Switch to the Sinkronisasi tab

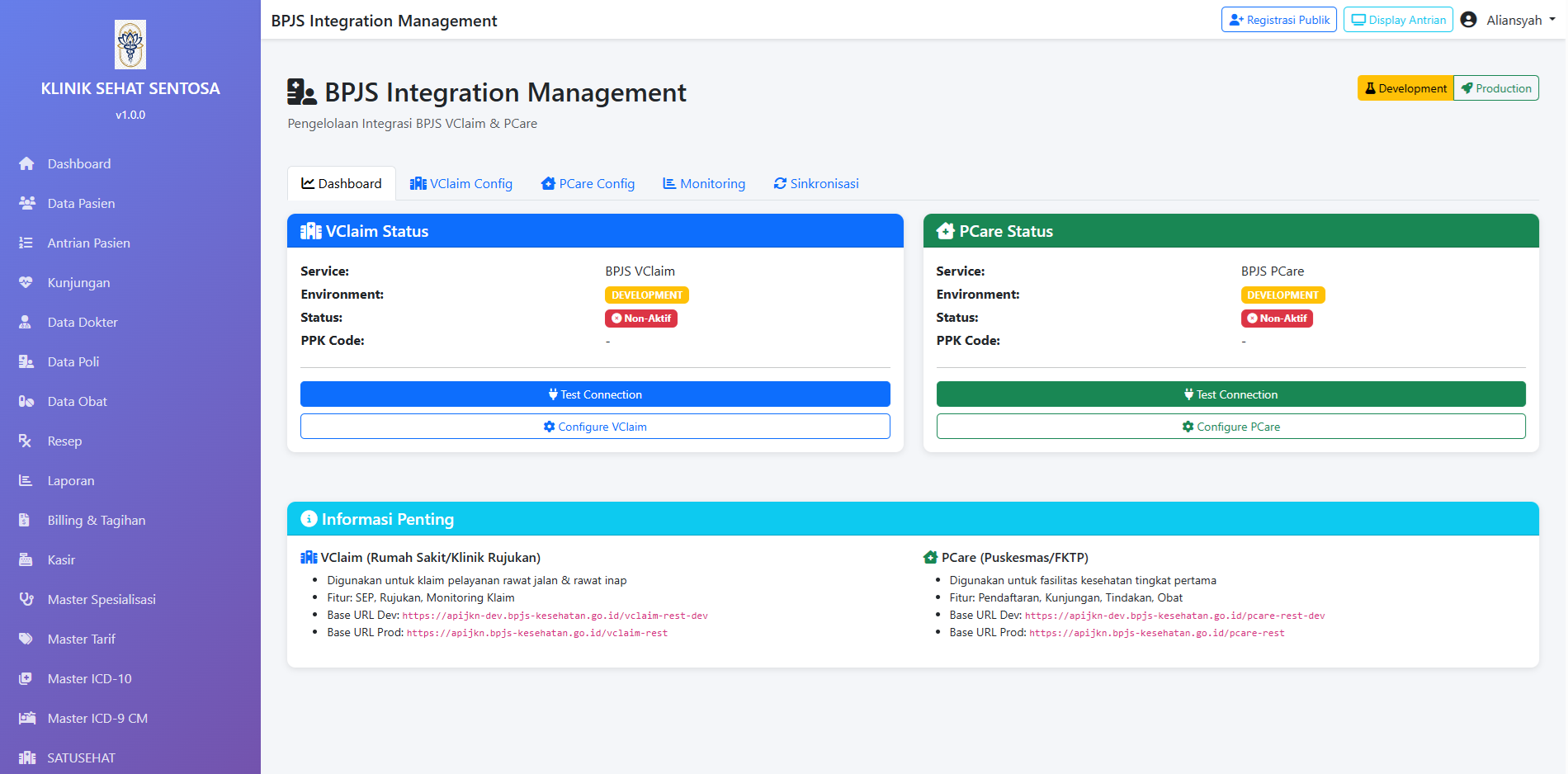(816, 183)
